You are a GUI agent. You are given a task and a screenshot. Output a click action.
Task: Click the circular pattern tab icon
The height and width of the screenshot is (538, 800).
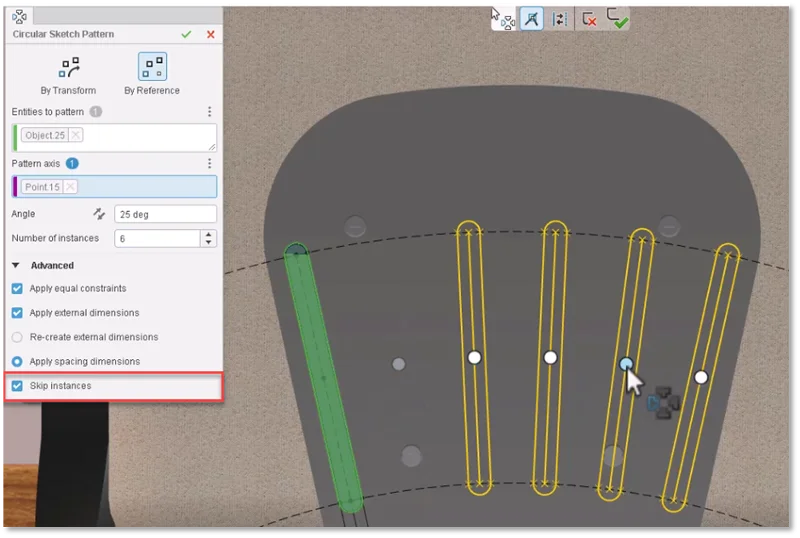[19, 16]
